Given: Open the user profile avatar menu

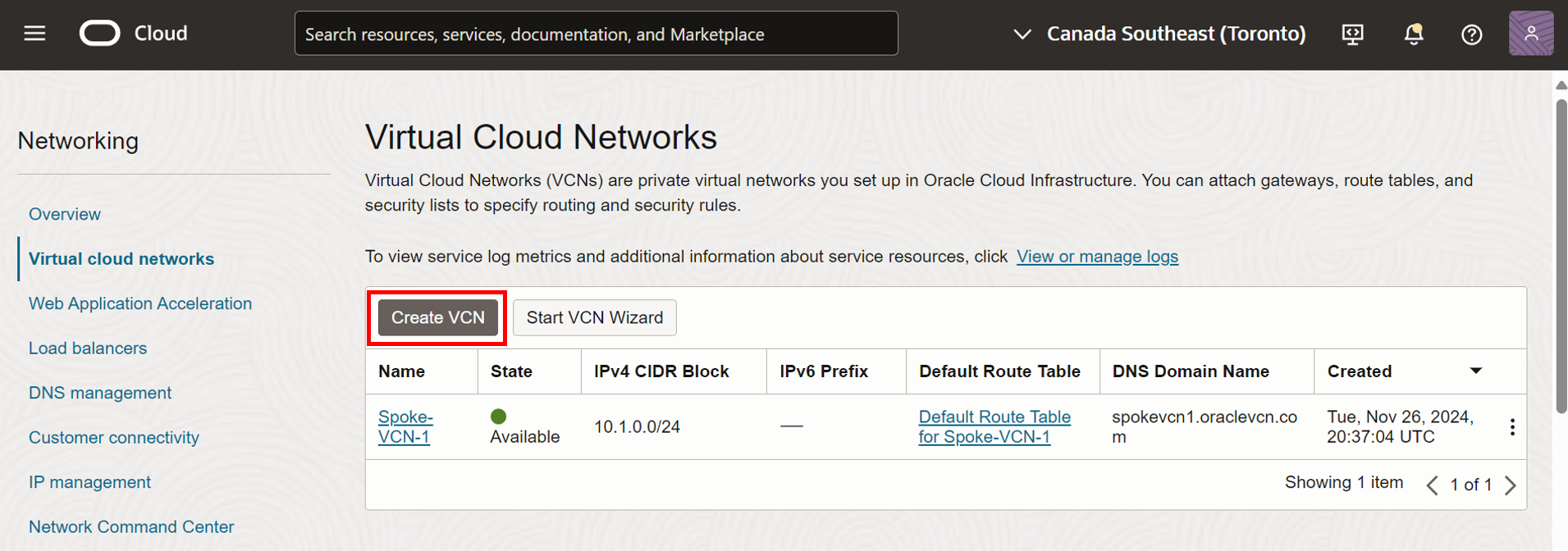Looking at the screenshot, I should [1530, 34].
